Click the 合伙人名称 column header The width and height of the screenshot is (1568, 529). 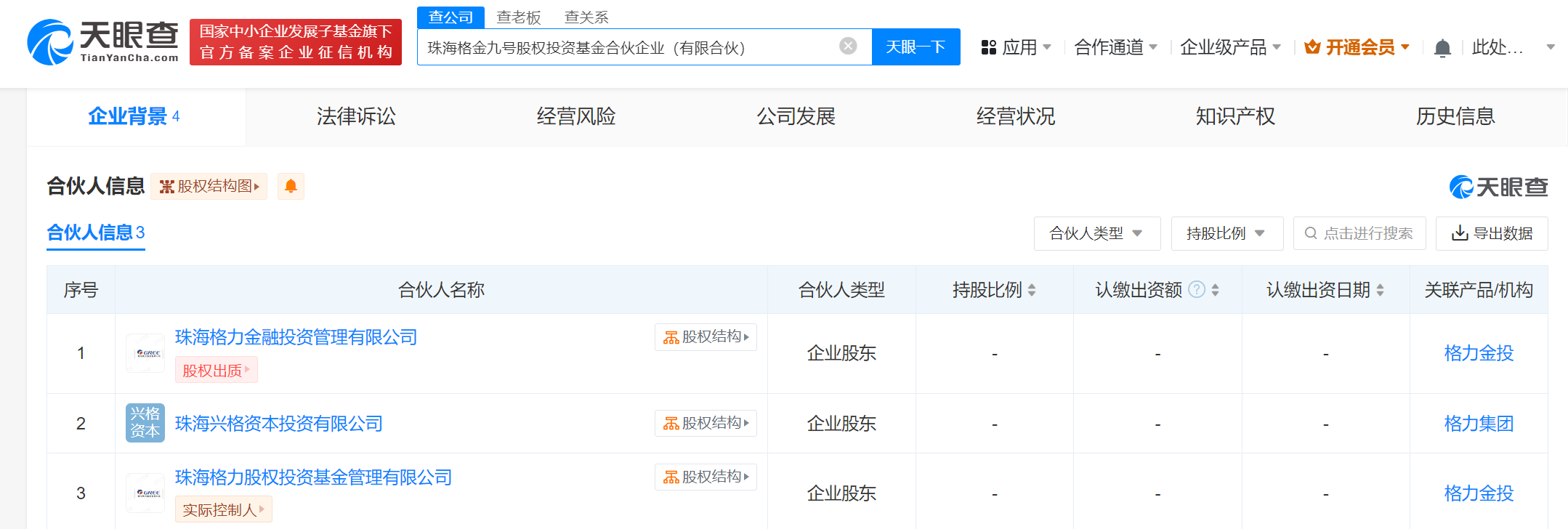pyautogui.click(x=441, y=290)
